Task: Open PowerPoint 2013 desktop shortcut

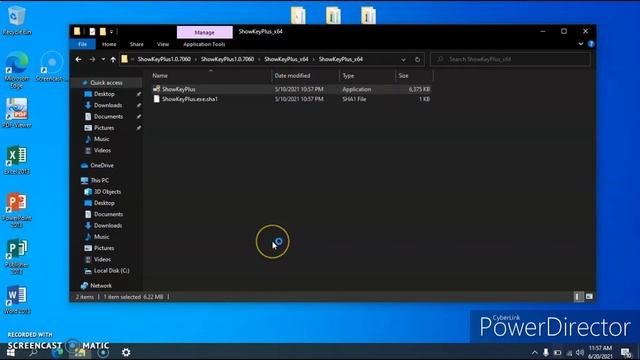Action: click(x=17, y=210)
